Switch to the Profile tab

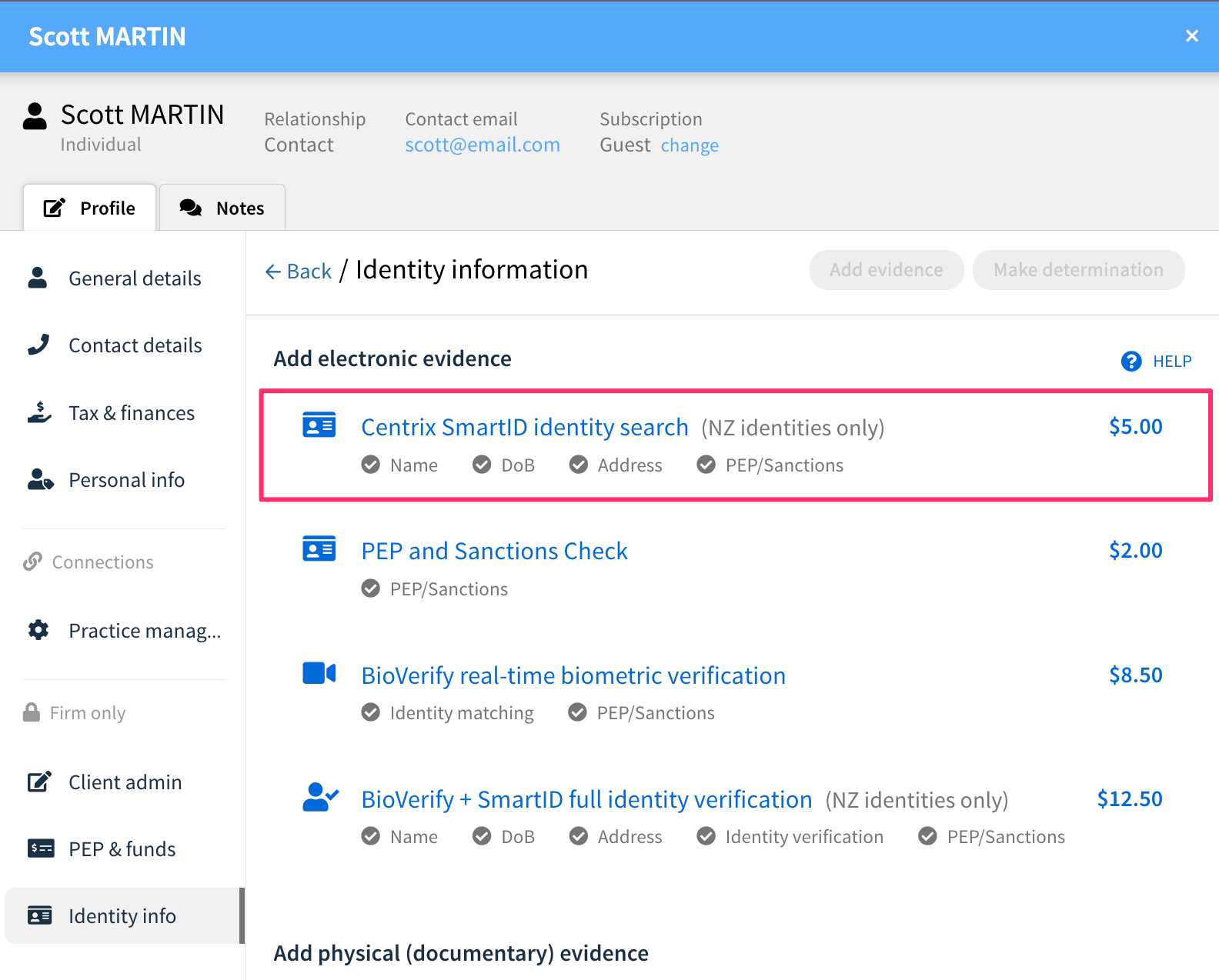pyautogui.click(x=90, y=208)
